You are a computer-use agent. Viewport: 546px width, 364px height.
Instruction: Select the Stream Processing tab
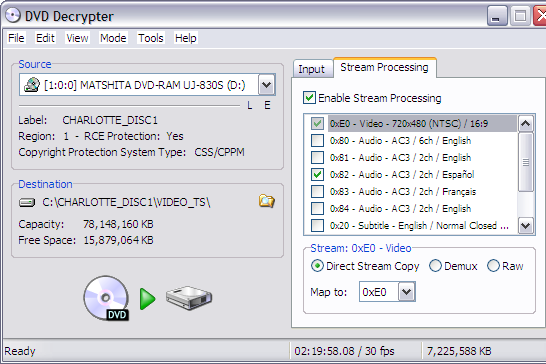[384, 67]
